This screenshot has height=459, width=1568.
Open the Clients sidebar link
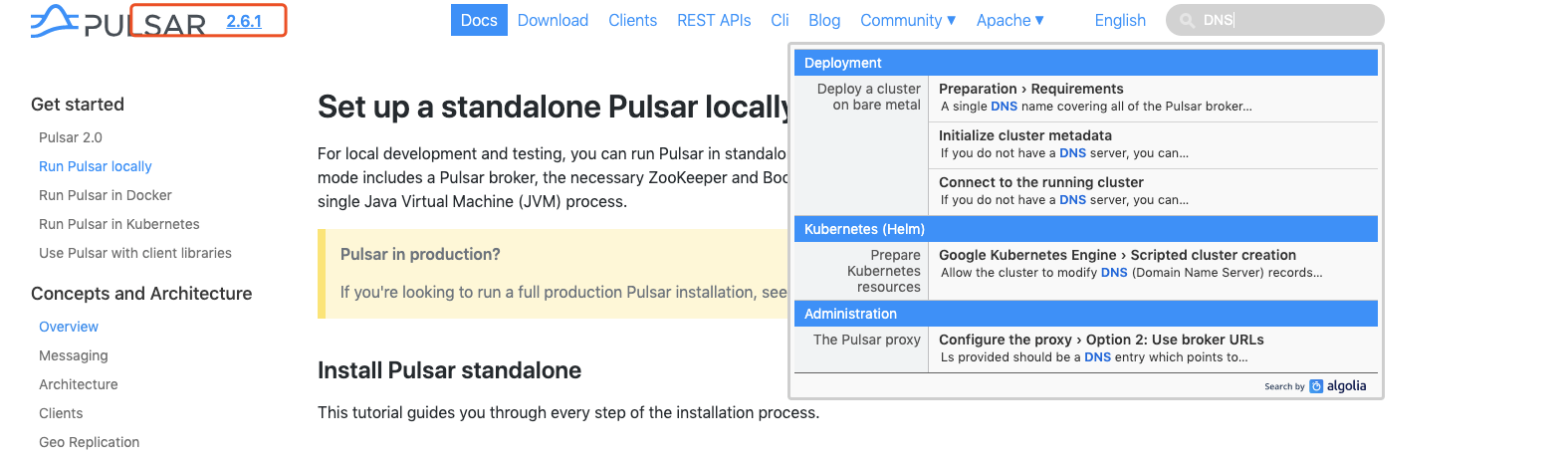61,413
